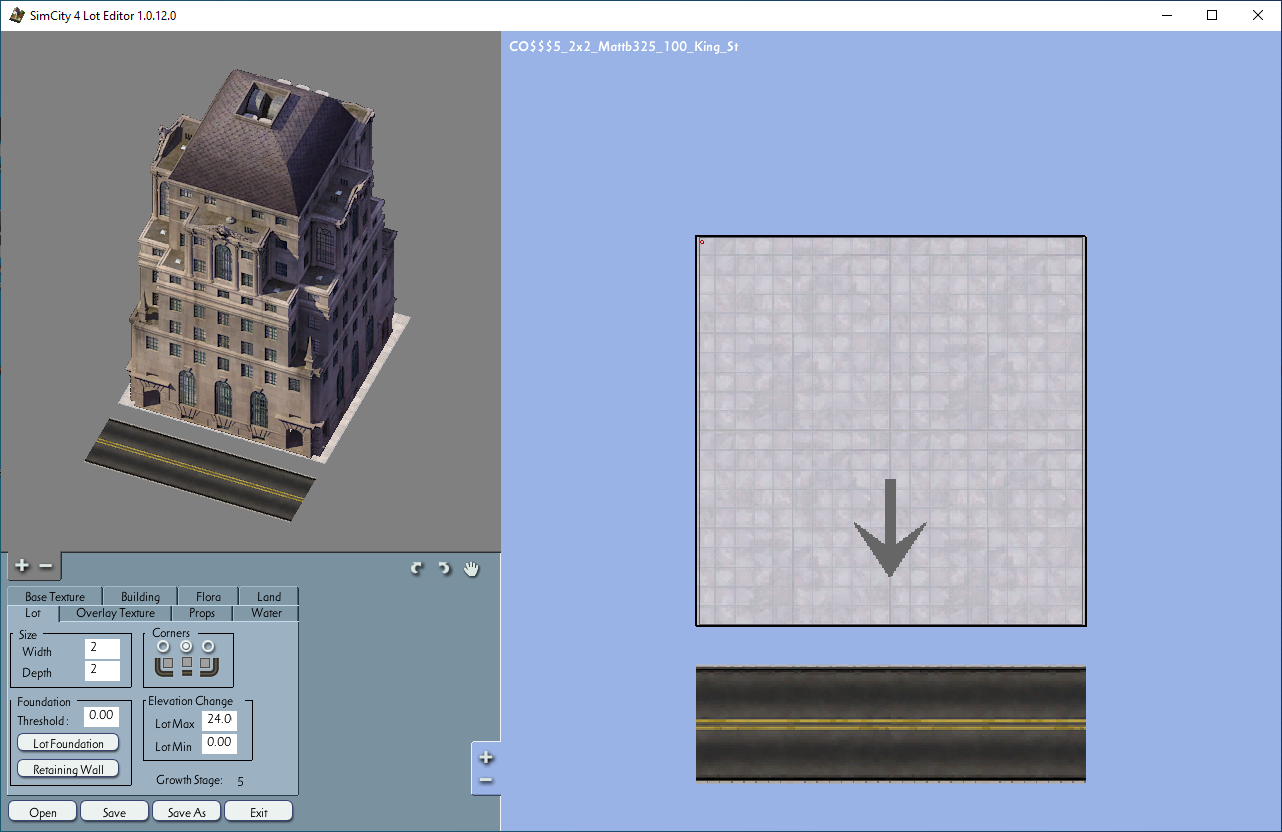Click the Retaining Wall button
This screenshot has height=832, width=1282.
pos(68,769)
